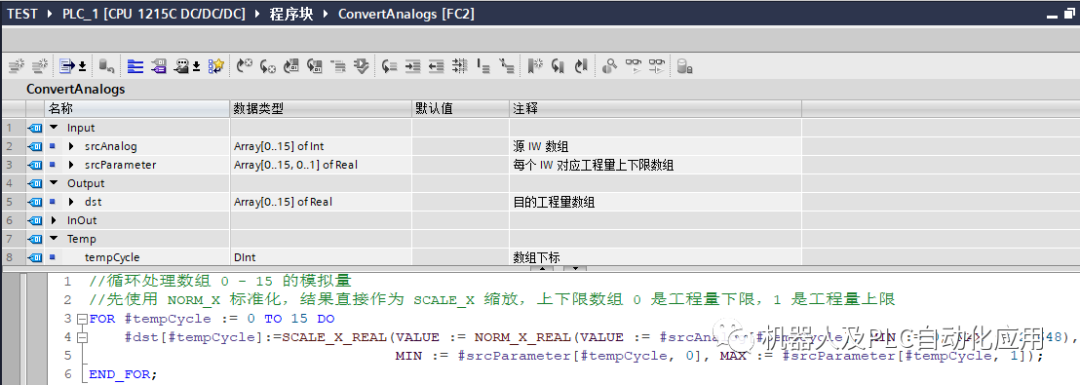
Task: Collapse the Output section
Action: [54, 183]
